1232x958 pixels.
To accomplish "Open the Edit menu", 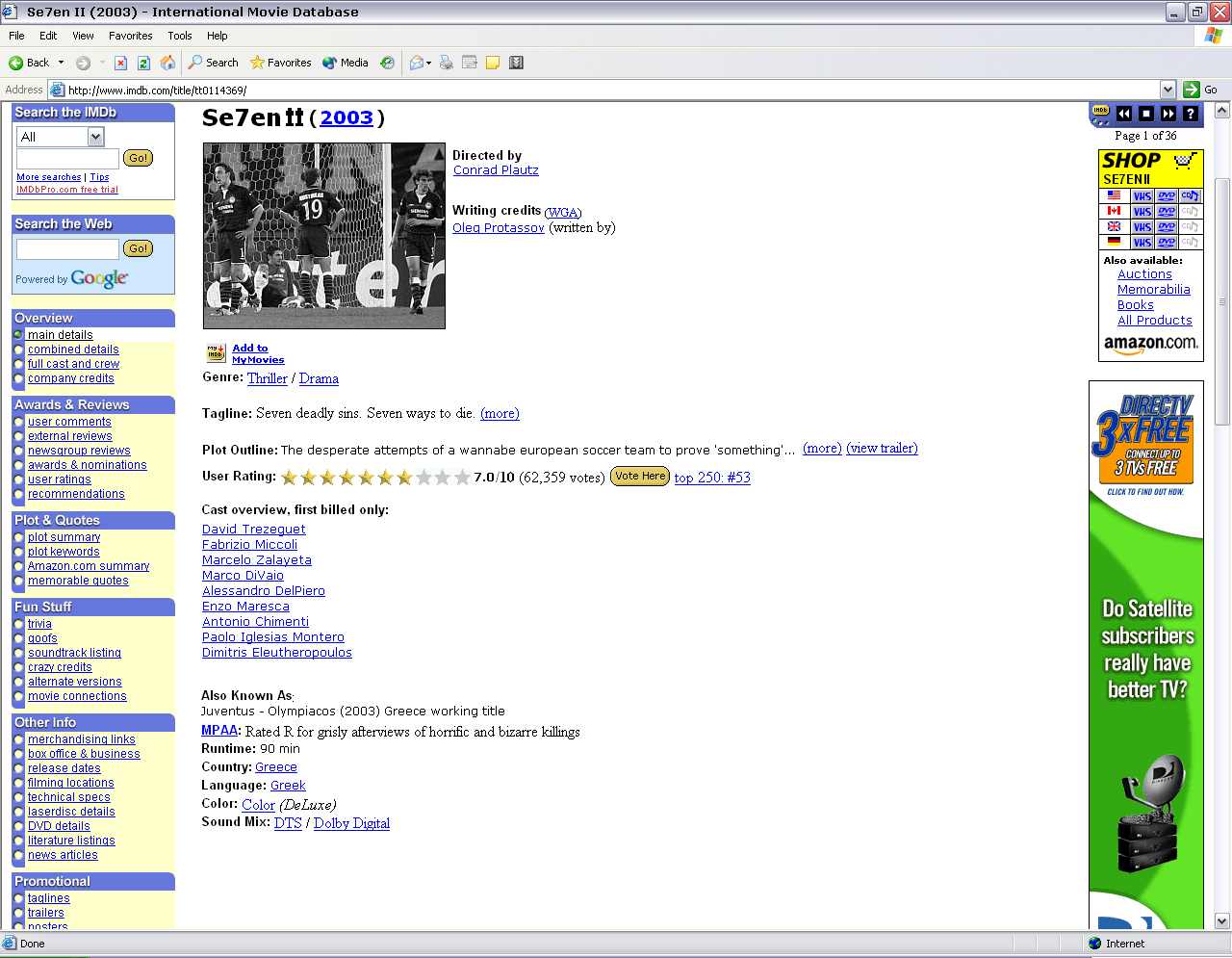I will [48, 36].
